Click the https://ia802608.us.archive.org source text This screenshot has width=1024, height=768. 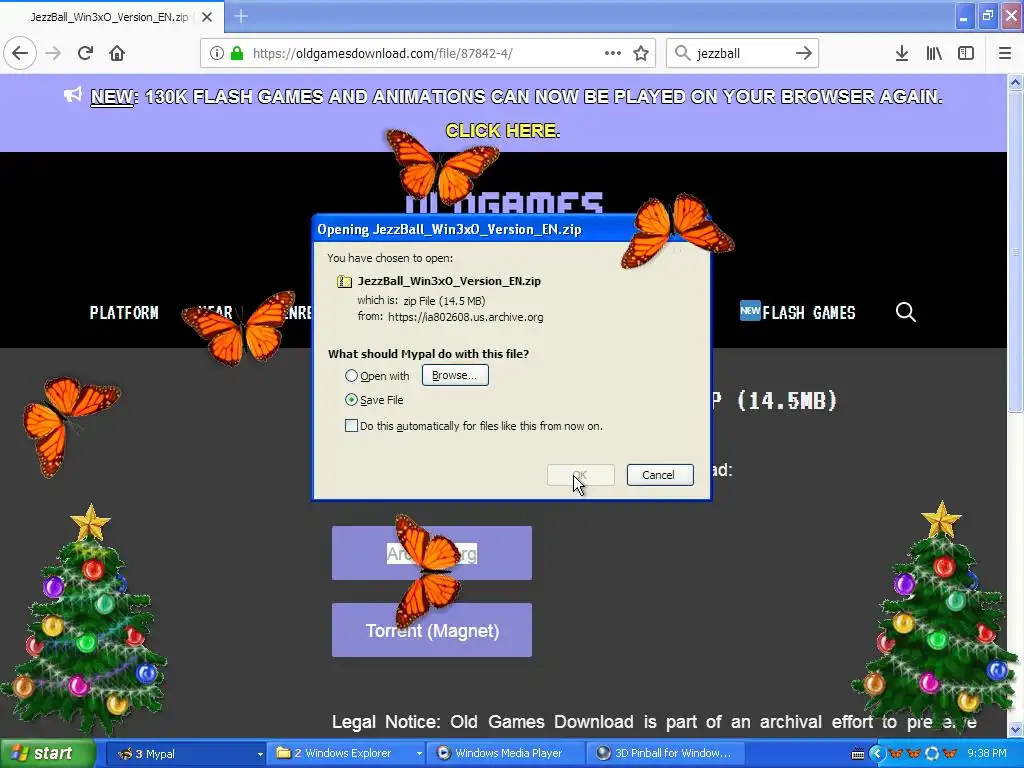point(466,317)
